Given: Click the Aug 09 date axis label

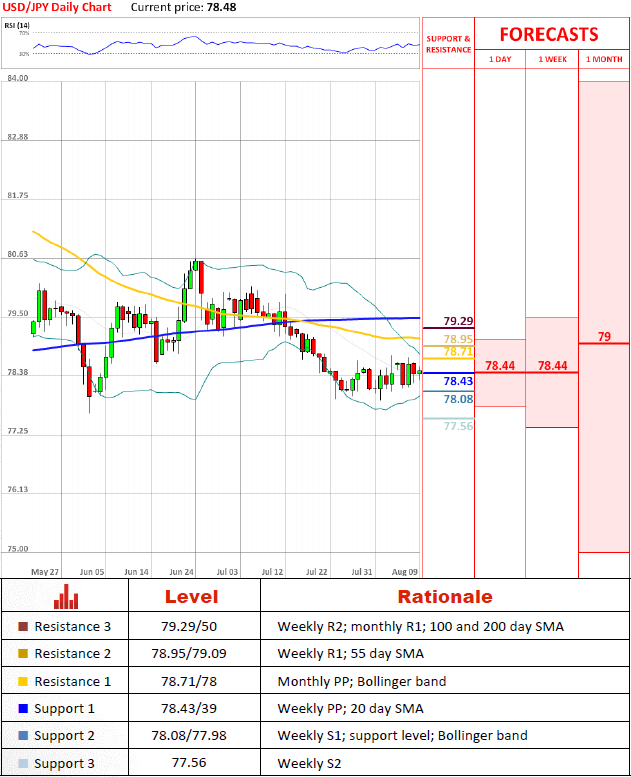Looking at the screenshot, I should [404, 572].
